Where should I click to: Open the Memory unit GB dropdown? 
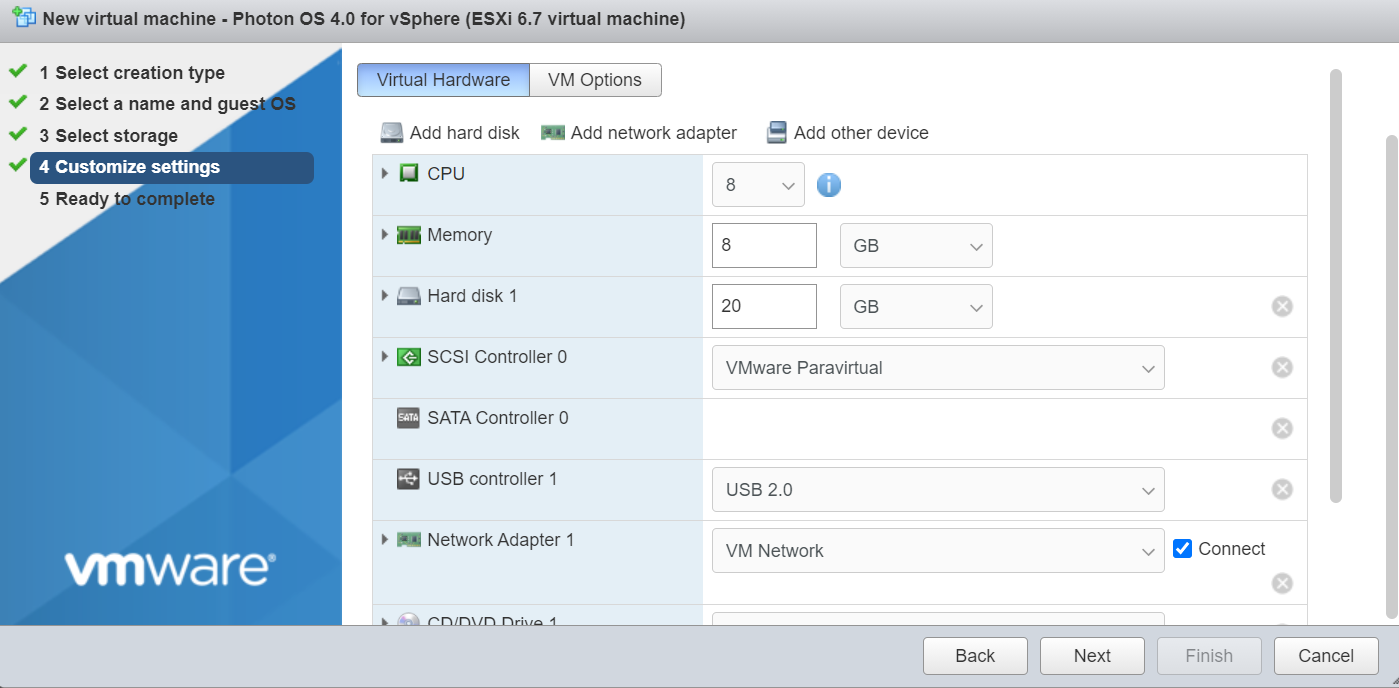click(916, 246)
